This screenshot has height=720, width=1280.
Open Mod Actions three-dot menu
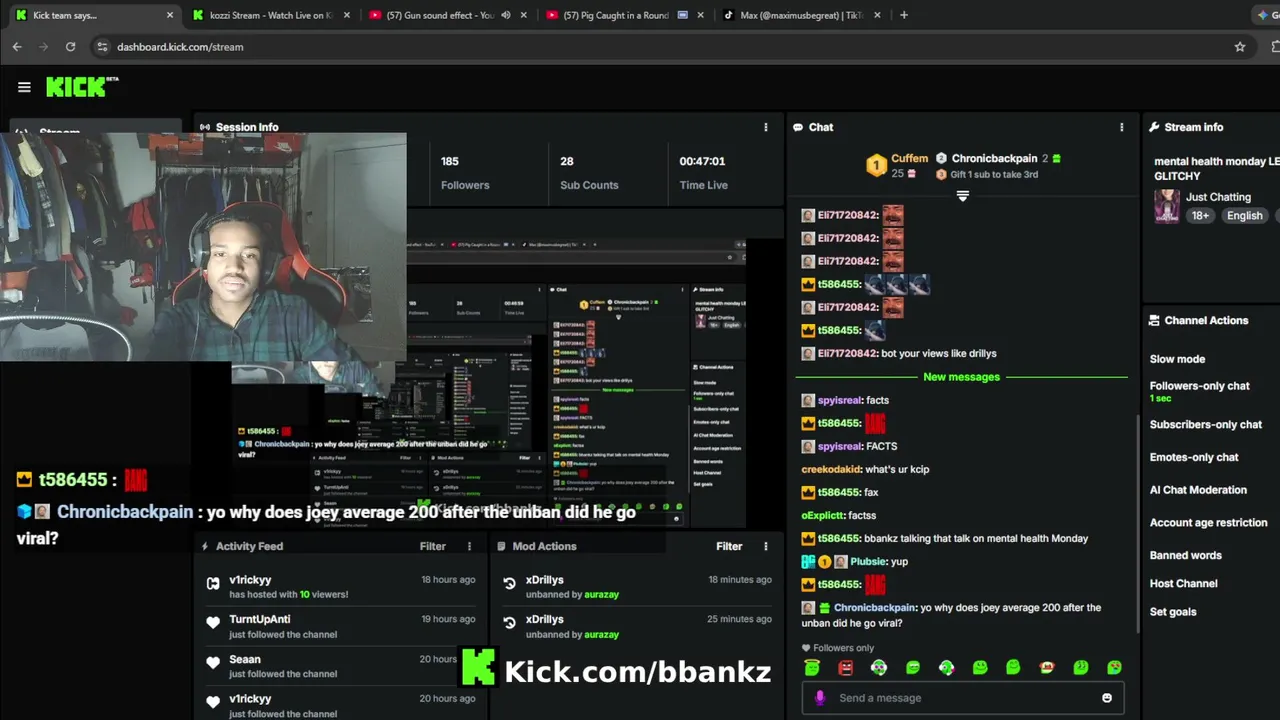[x=766, y=546]
